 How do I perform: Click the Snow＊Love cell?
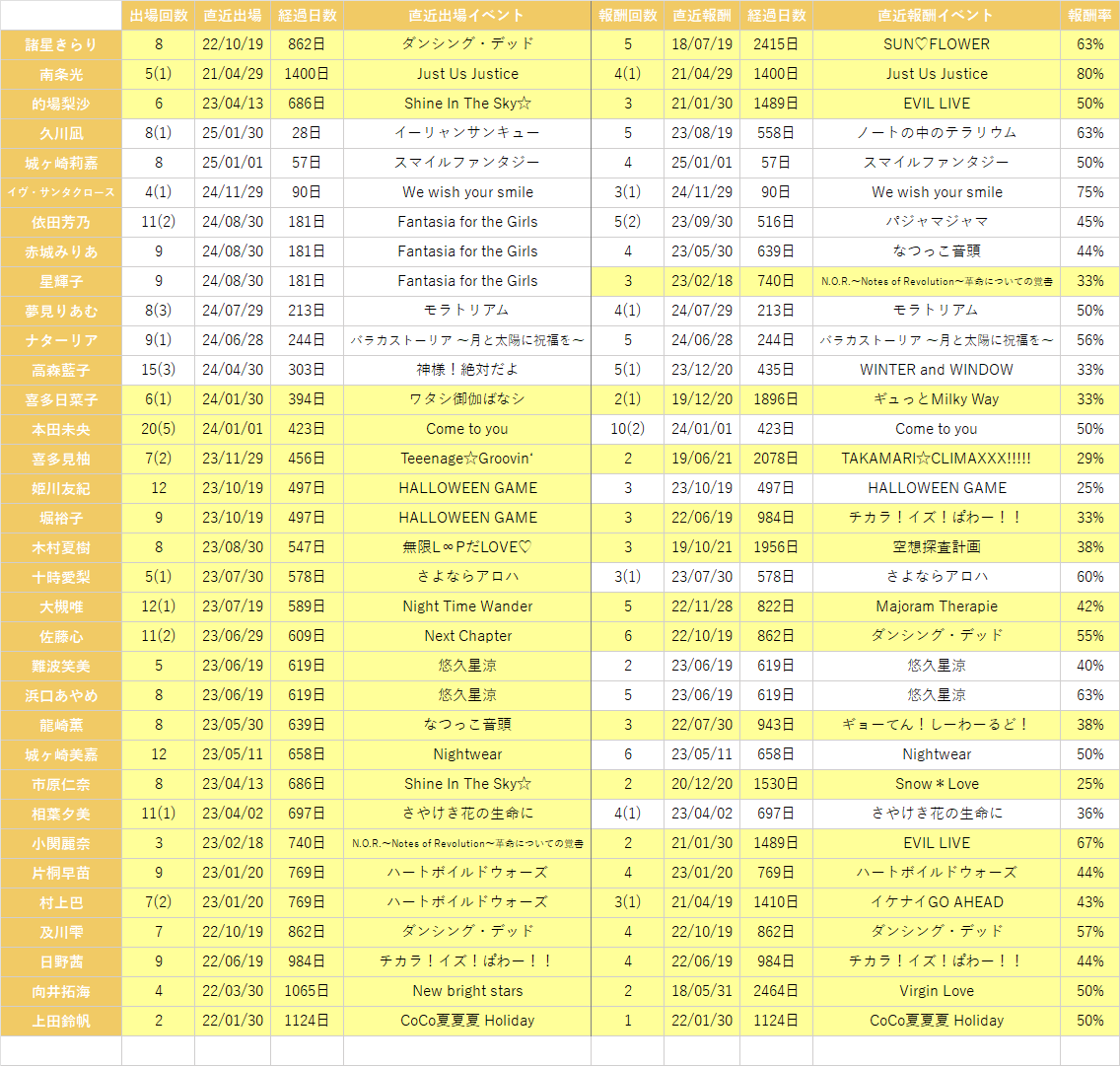937,784
